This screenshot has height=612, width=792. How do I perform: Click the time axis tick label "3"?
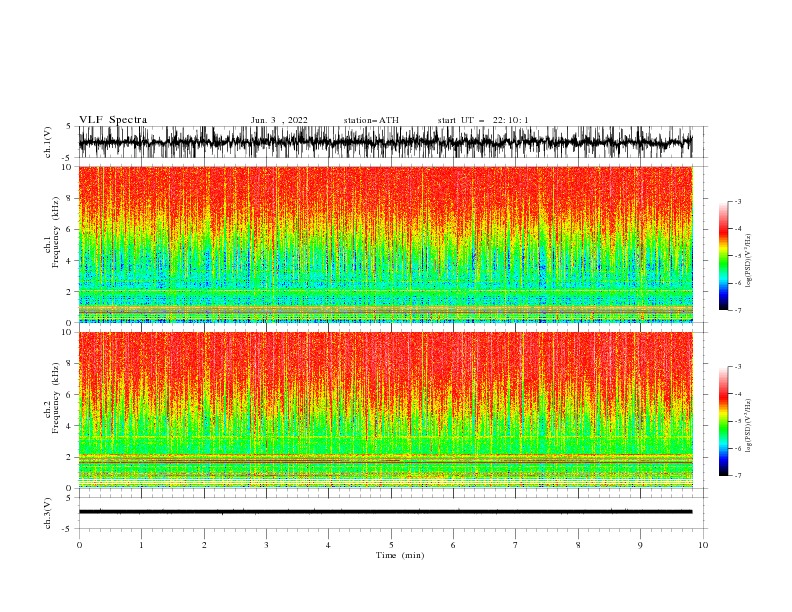pyautogui.click(x=266, y=545)
